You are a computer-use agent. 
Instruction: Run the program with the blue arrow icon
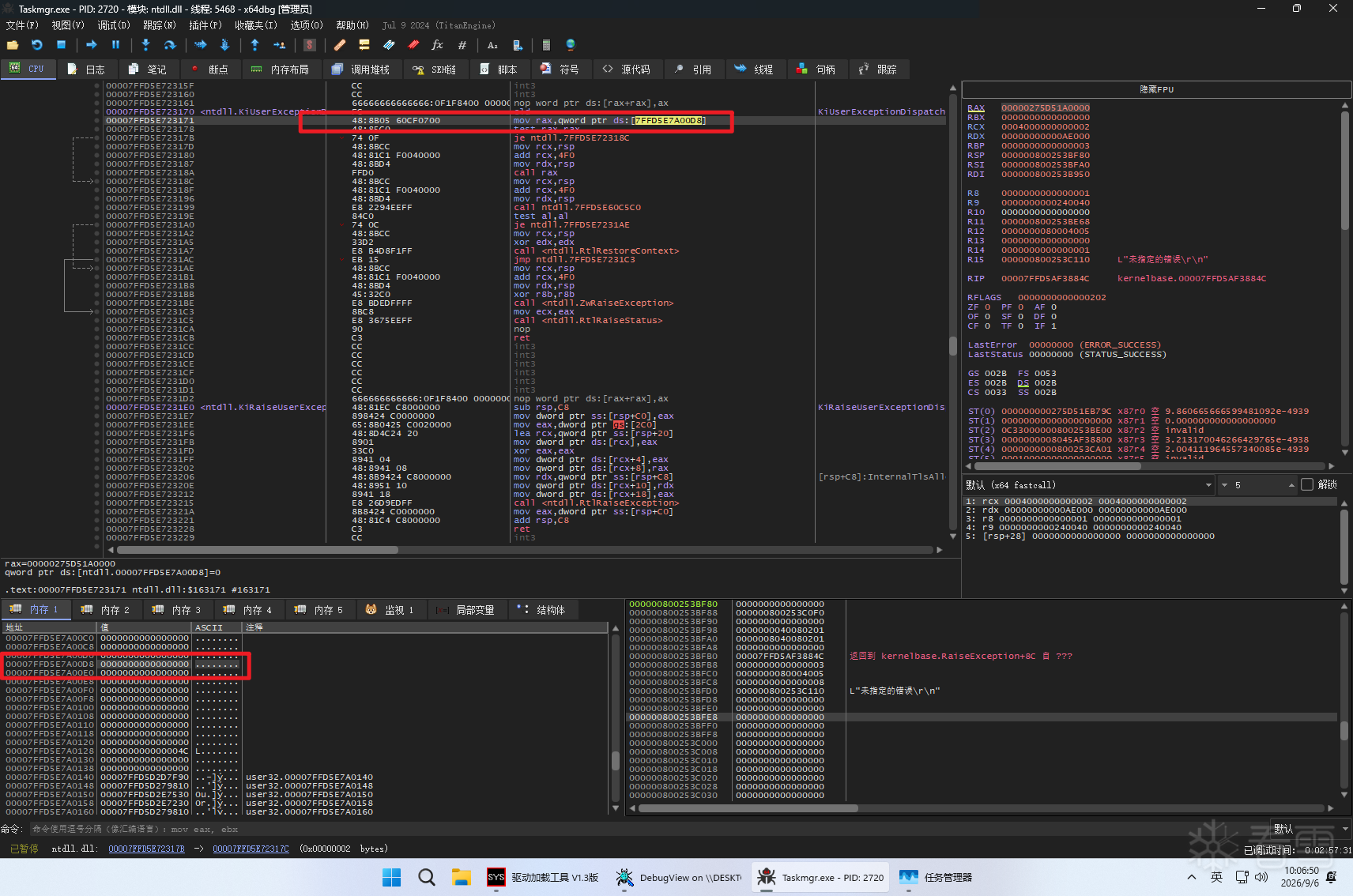91,45
